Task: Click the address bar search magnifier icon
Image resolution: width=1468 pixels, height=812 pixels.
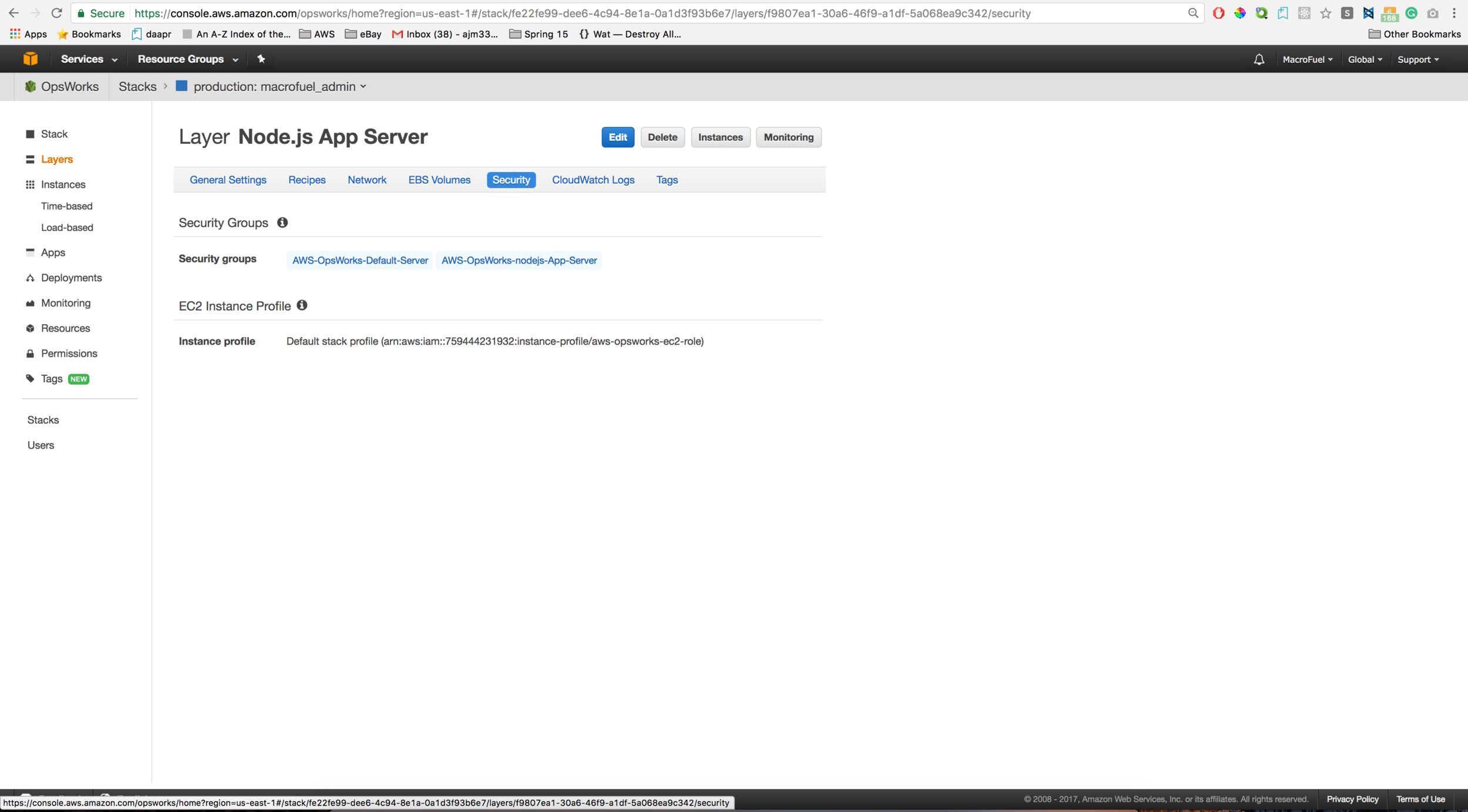Action: click(1193, 13)
